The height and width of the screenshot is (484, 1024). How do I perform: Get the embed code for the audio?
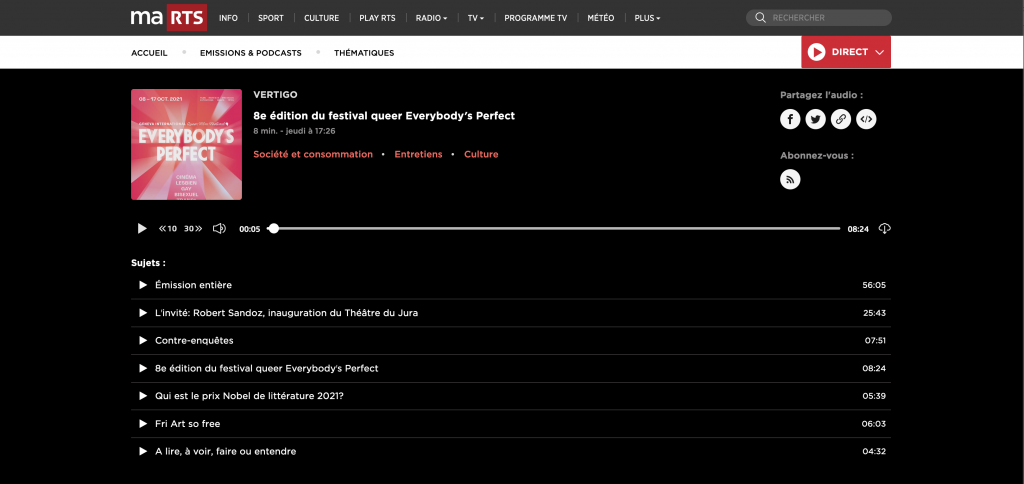(x=867, y=120)
